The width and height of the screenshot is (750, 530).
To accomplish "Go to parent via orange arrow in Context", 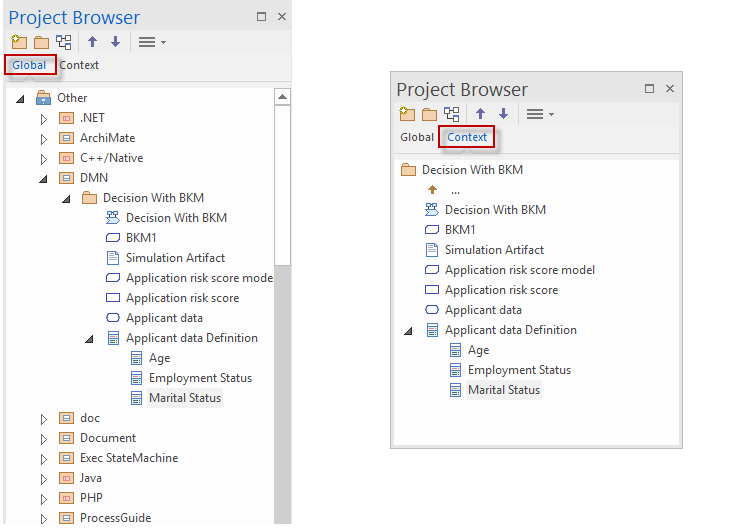I will pos(432,190).
